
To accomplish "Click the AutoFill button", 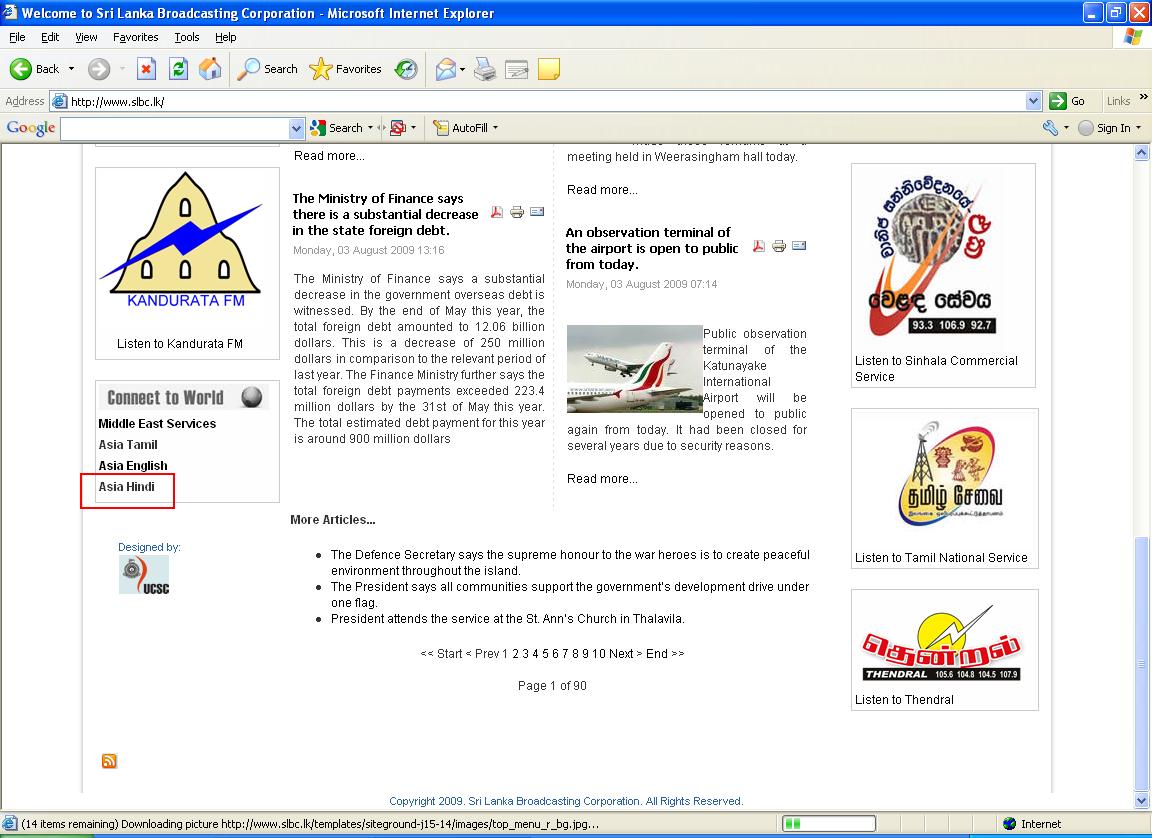I will pyautogui.click(x=461, y=128).
